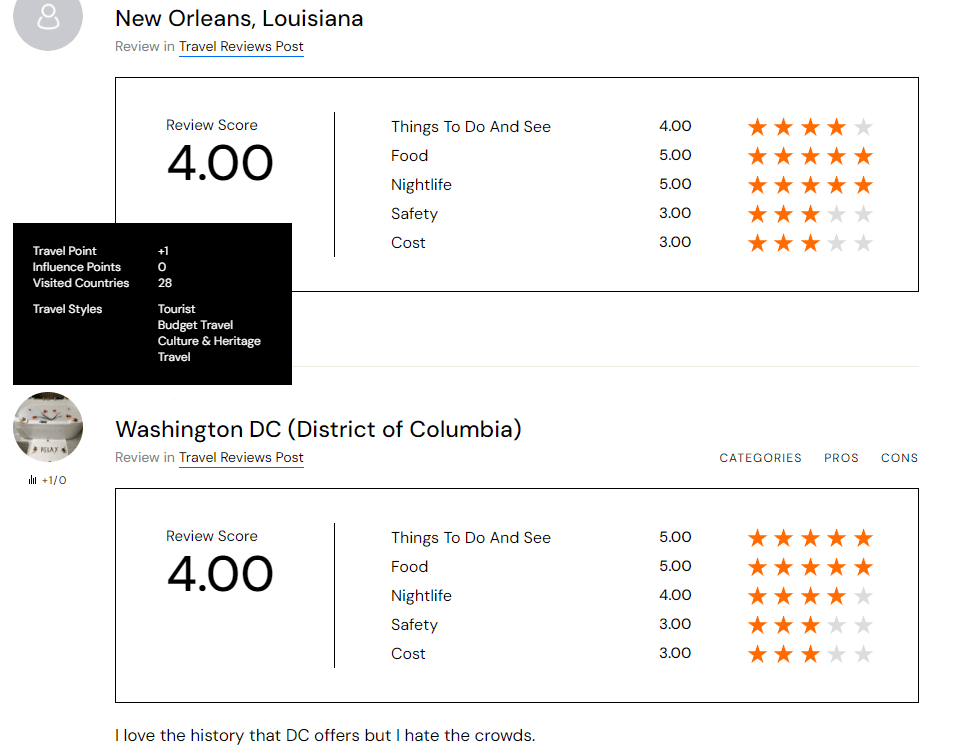Click first star of Washington DC Food rating
960x753 pixels.
point(757,567)
